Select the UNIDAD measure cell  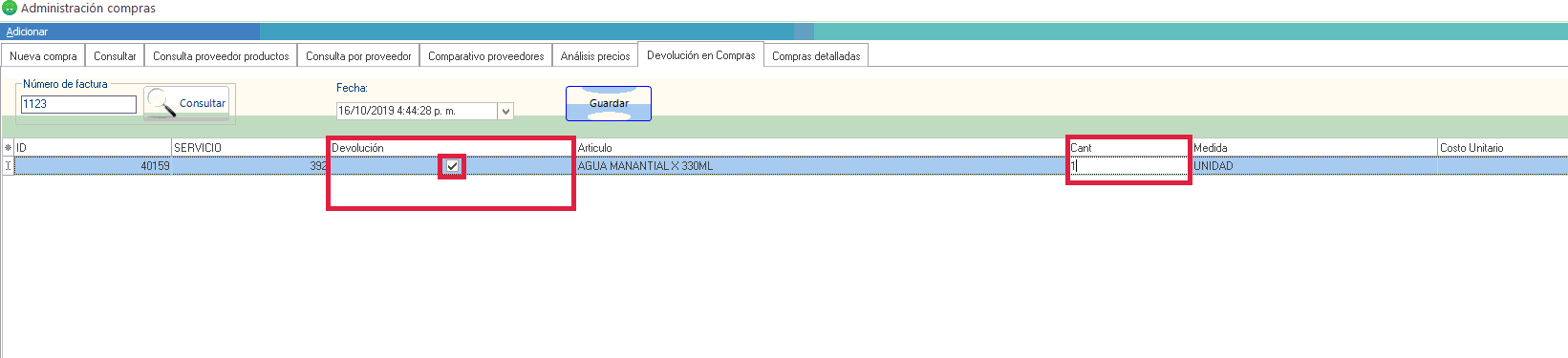1314,166
